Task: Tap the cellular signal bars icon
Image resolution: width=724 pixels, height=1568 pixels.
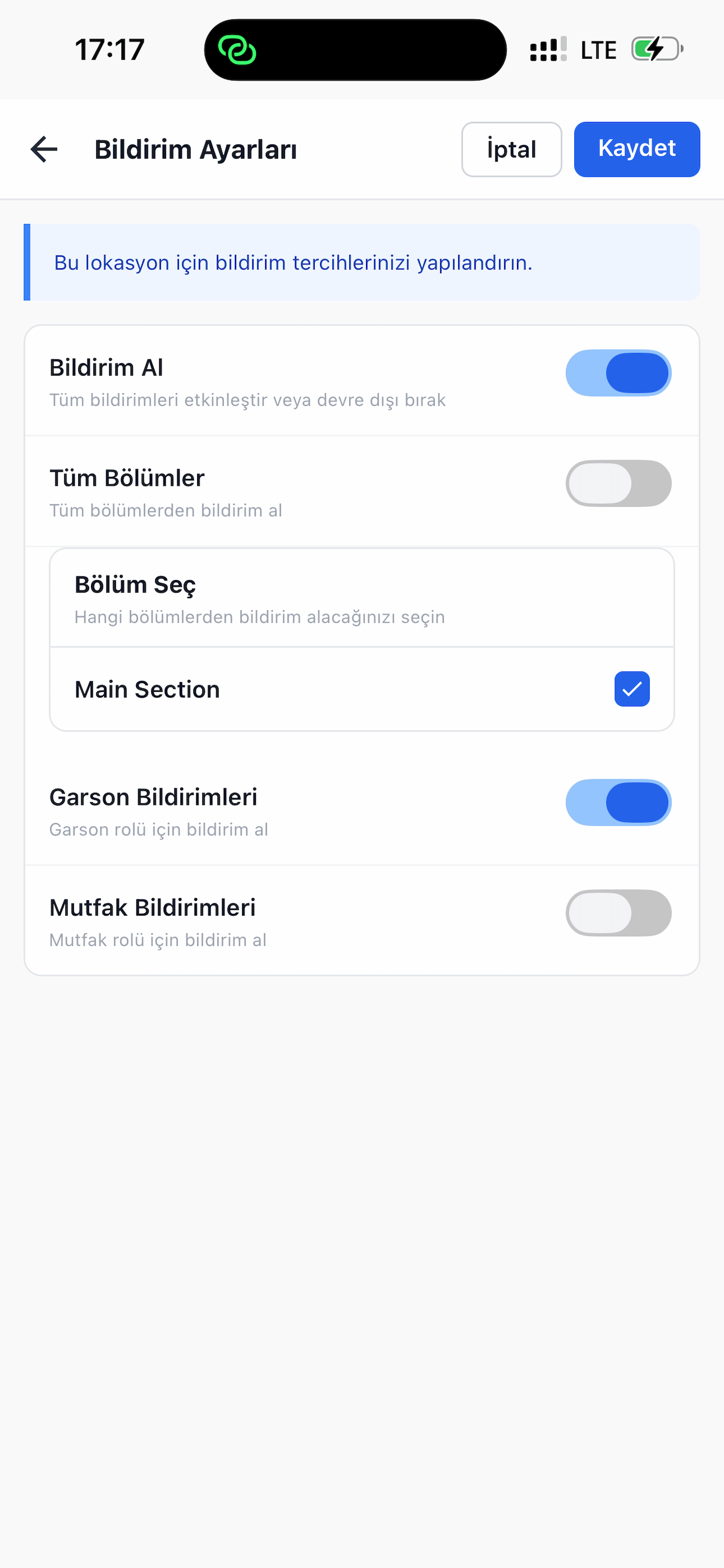Action: 548,50
